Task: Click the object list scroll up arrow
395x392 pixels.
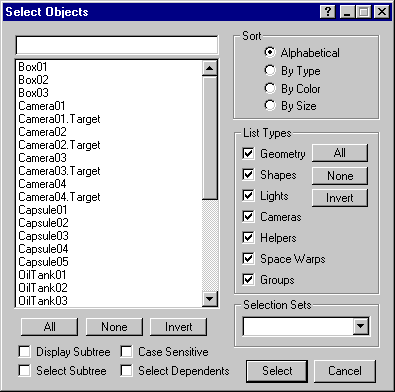Action: (x=210, y=68)
